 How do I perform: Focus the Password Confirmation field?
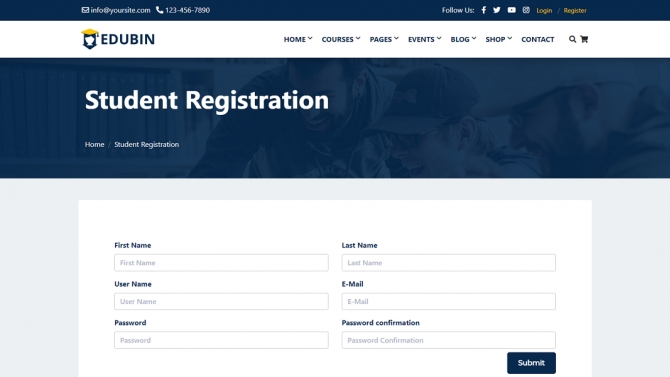[449, 340]
